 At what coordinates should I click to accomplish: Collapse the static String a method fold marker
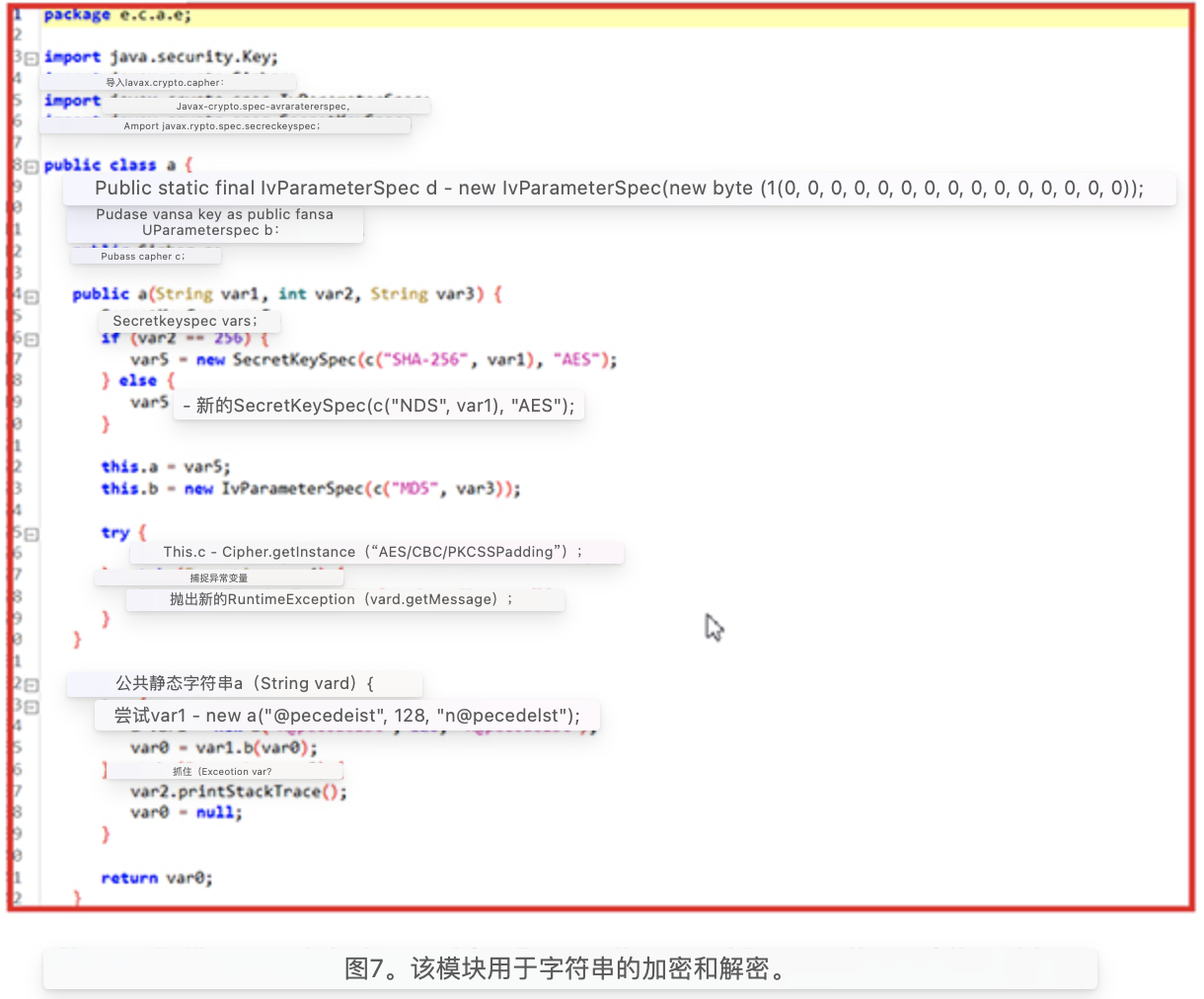coord(32,685)
